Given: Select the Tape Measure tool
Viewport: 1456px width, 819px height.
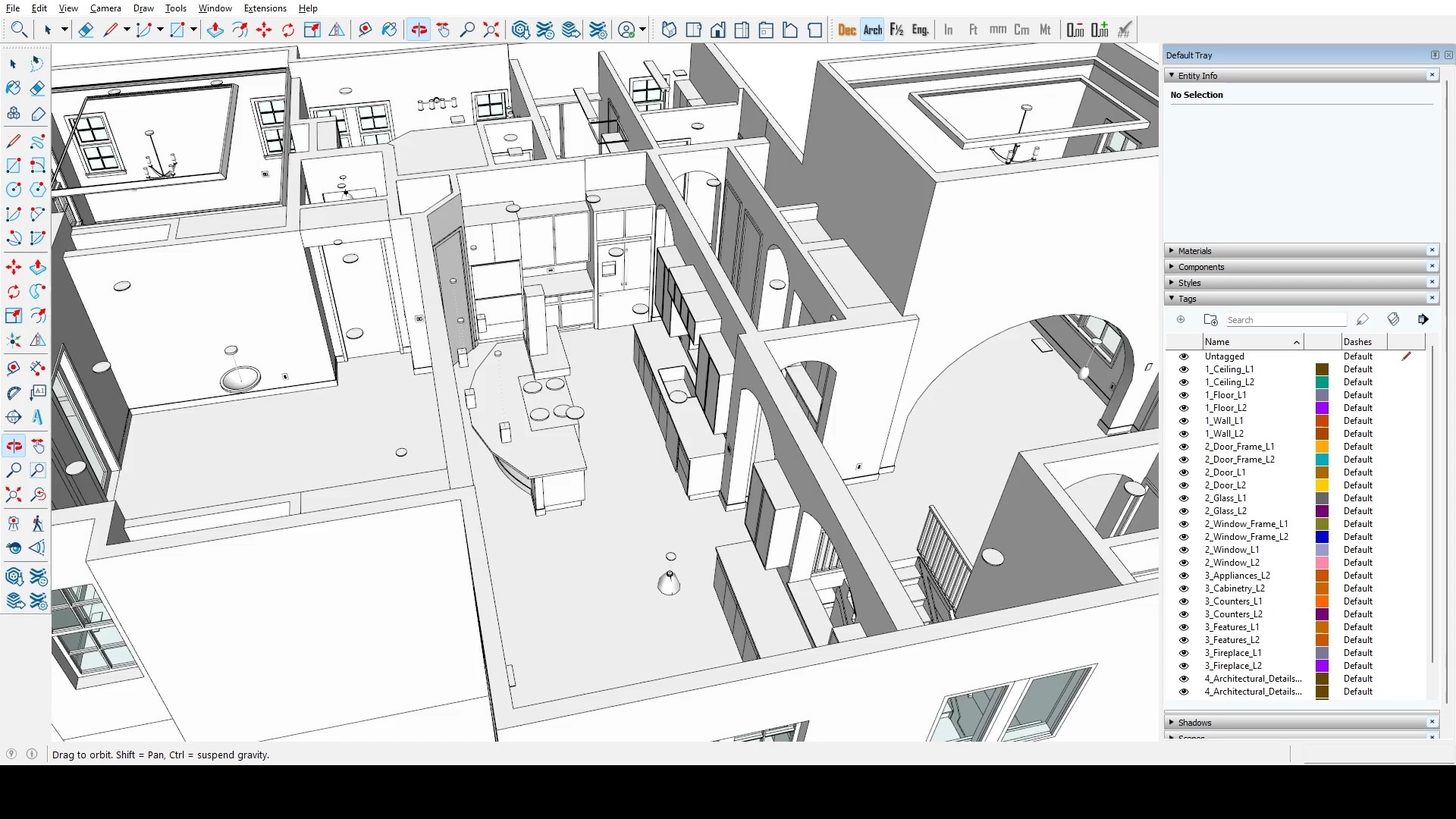Looking at the screenshot, I should click(x=13, y=368).
